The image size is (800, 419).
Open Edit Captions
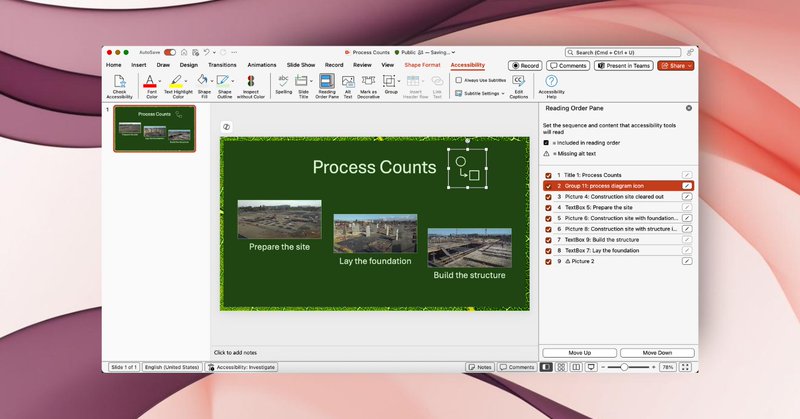pyautogui.click(x=519, y=86)
